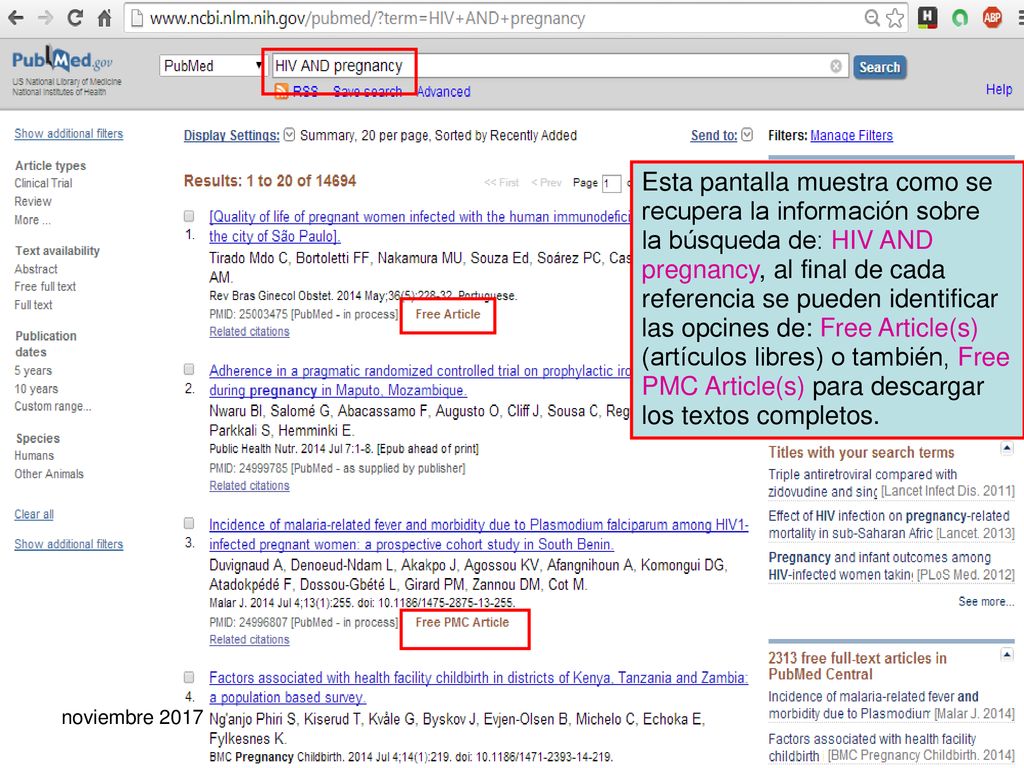Click Free PMC Article label on result 3

click(462, 622)
